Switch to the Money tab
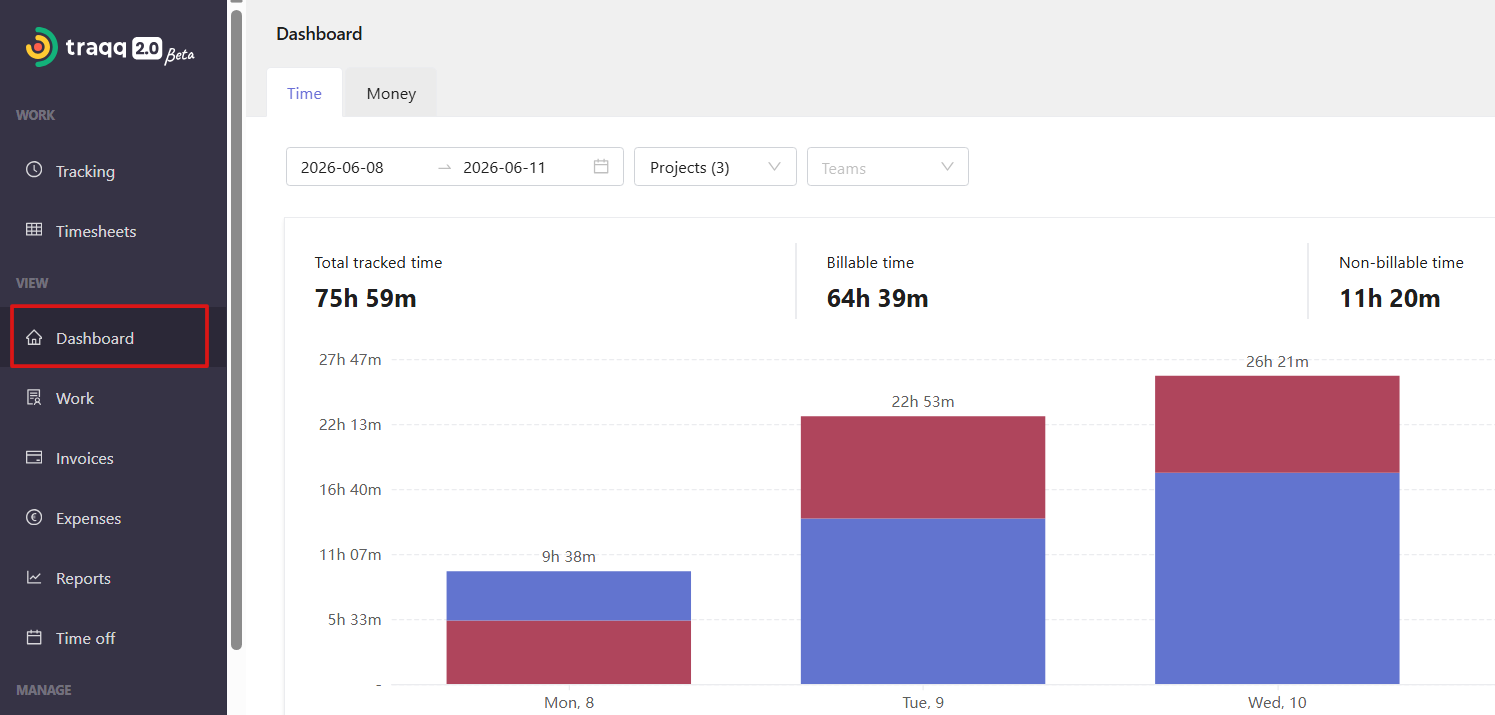The height and width of the screenshot is (715, 1495). [391, 93]
